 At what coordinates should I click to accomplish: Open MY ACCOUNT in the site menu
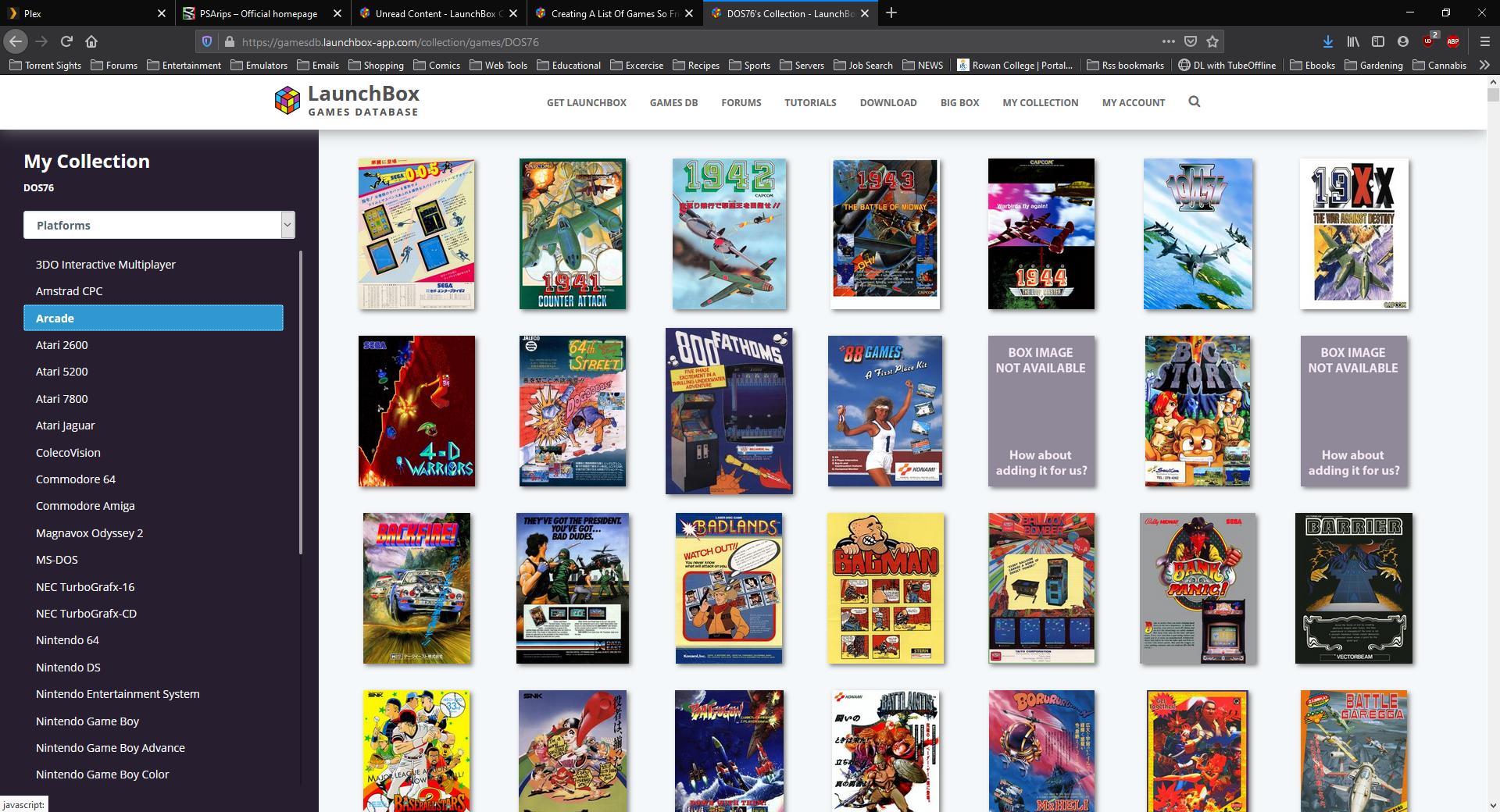[x=1133, y=102]
